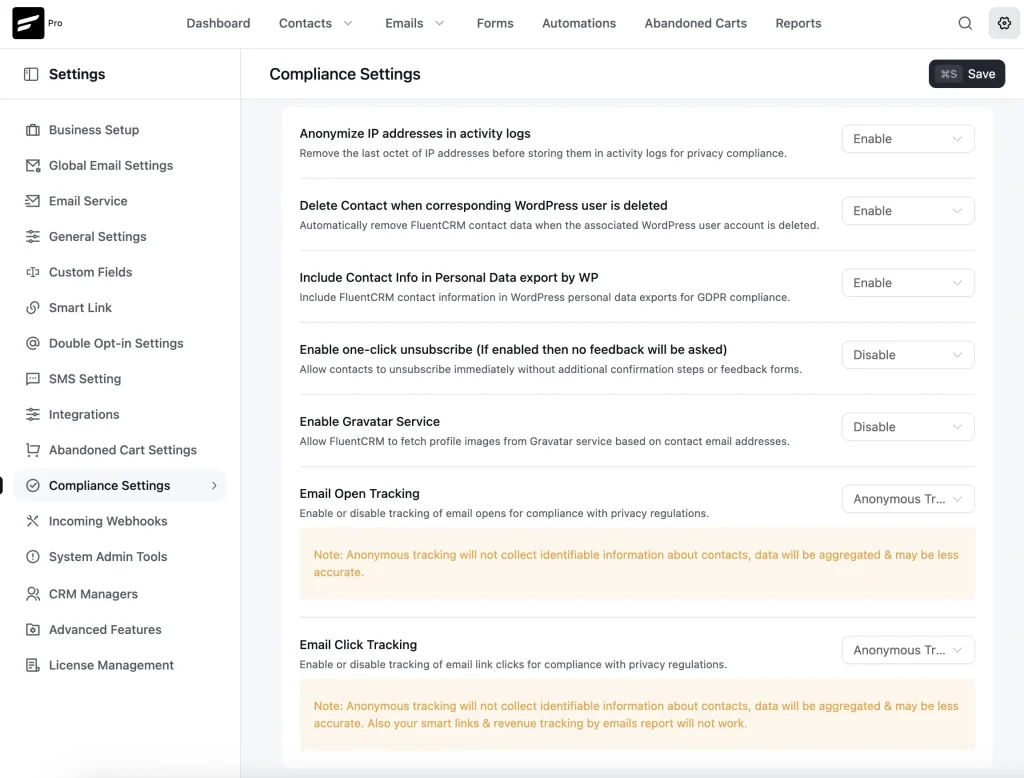The width and height of the screenshot is (1024, 778).
Task: Open Custom Fields via its sidebar icon
Action: coord(34,272)
